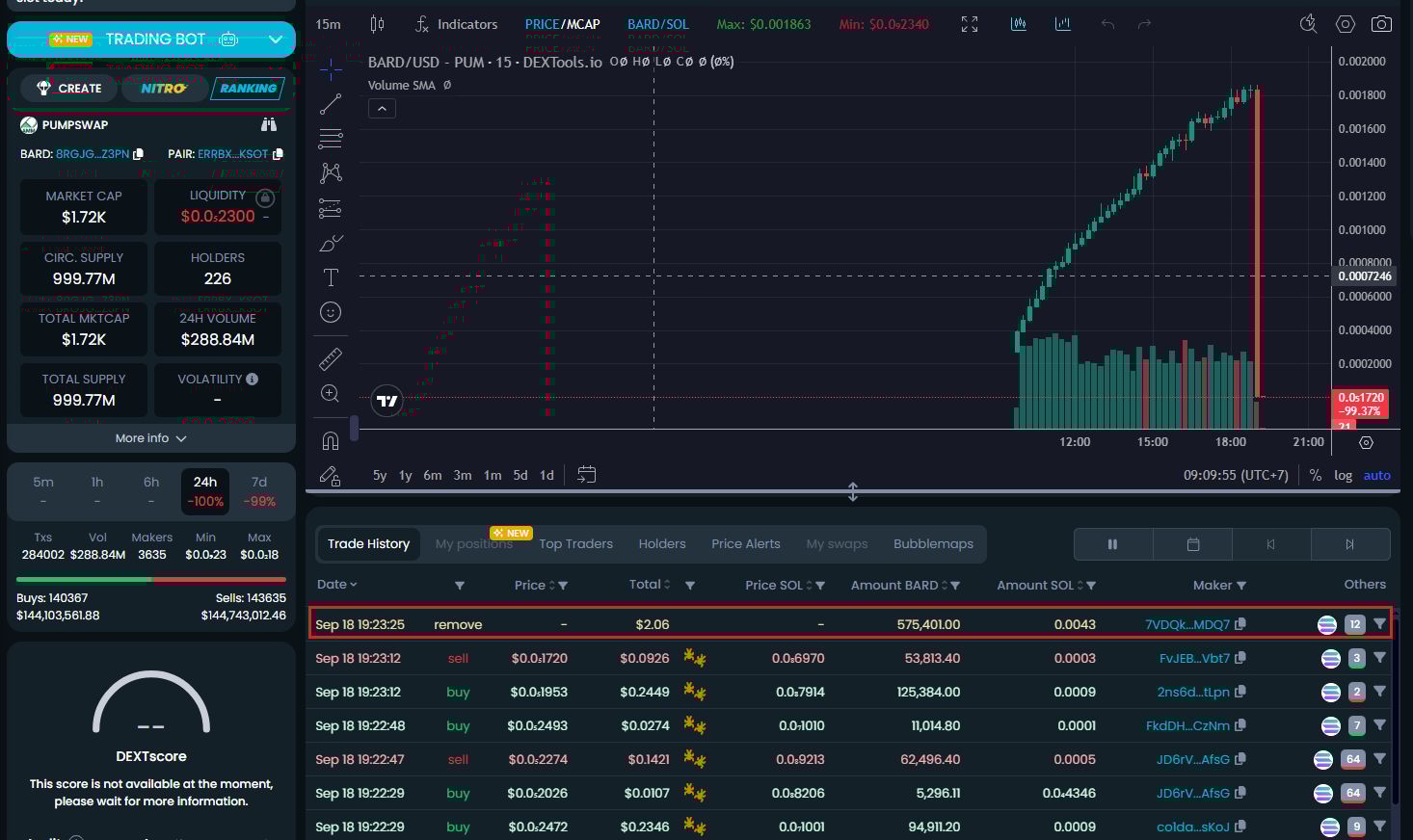Select the trend line drawing tool
The image size is (1413, 840).
pyautogui.click(x=331, y=104)
